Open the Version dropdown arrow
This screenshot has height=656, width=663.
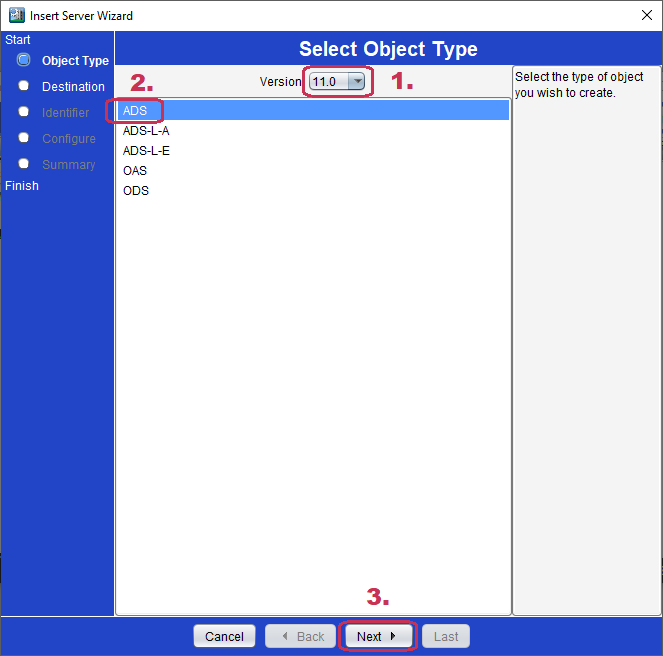point(356,81)
